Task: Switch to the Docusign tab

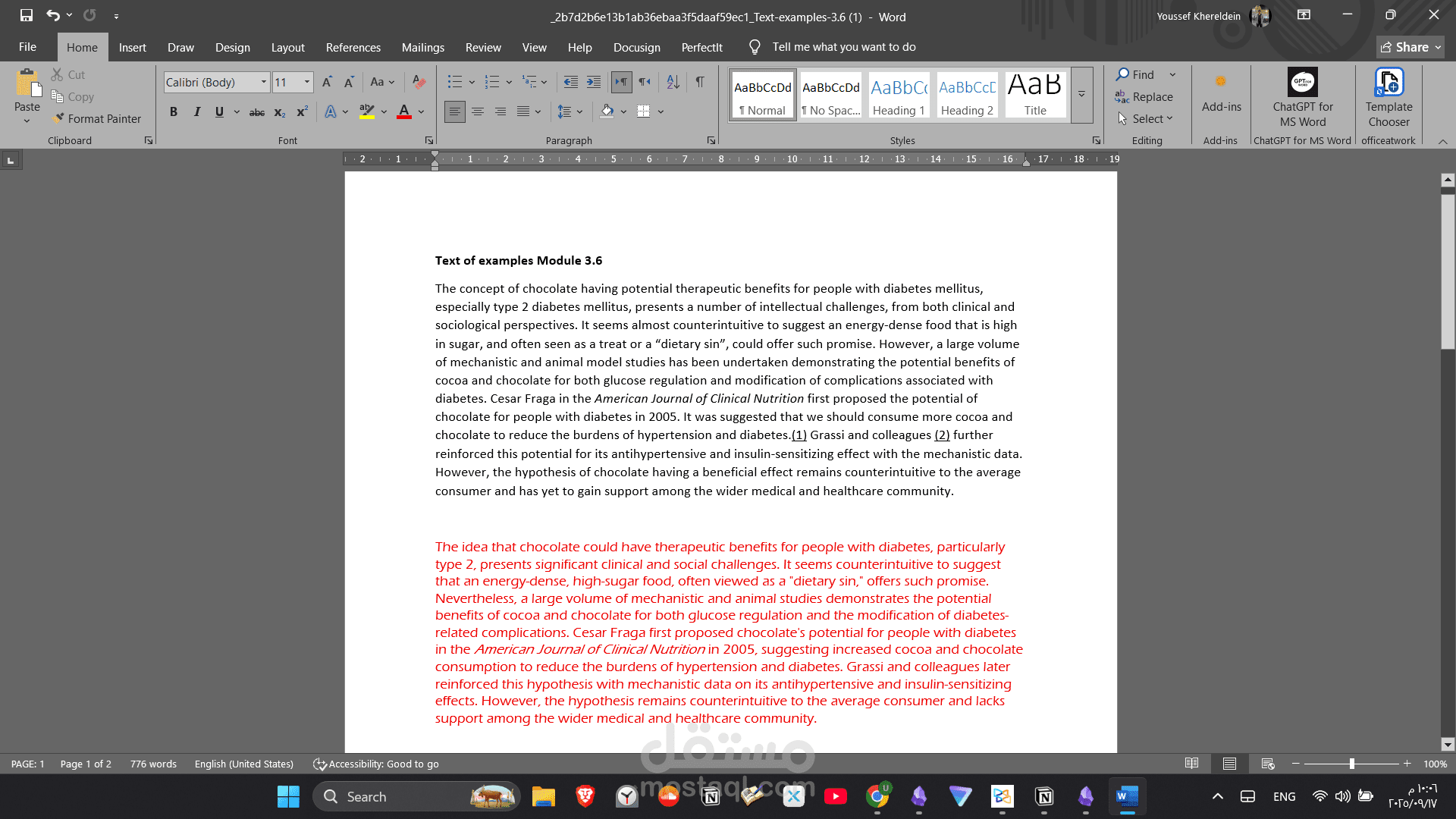Action: [637, 47]
